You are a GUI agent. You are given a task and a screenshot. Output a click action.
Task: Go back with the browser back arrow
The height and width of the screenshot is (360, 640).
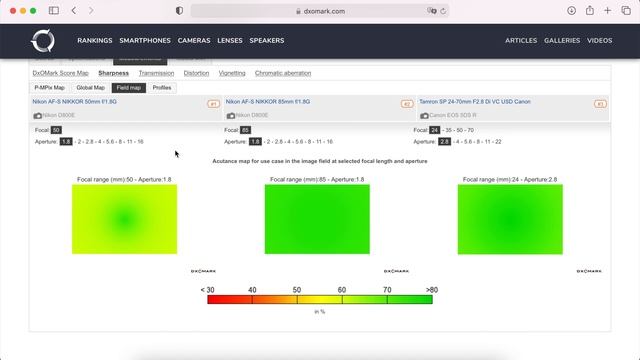[74, 11]
